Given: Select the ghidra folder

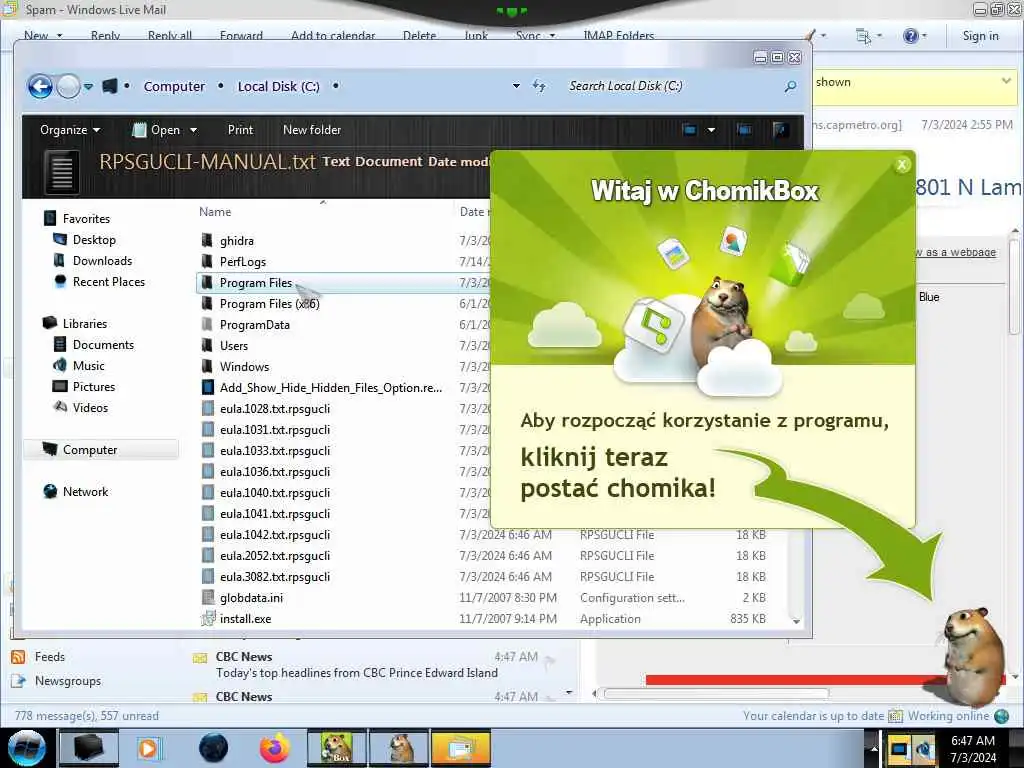Looking at the screenshot, I should click(236, 241).
